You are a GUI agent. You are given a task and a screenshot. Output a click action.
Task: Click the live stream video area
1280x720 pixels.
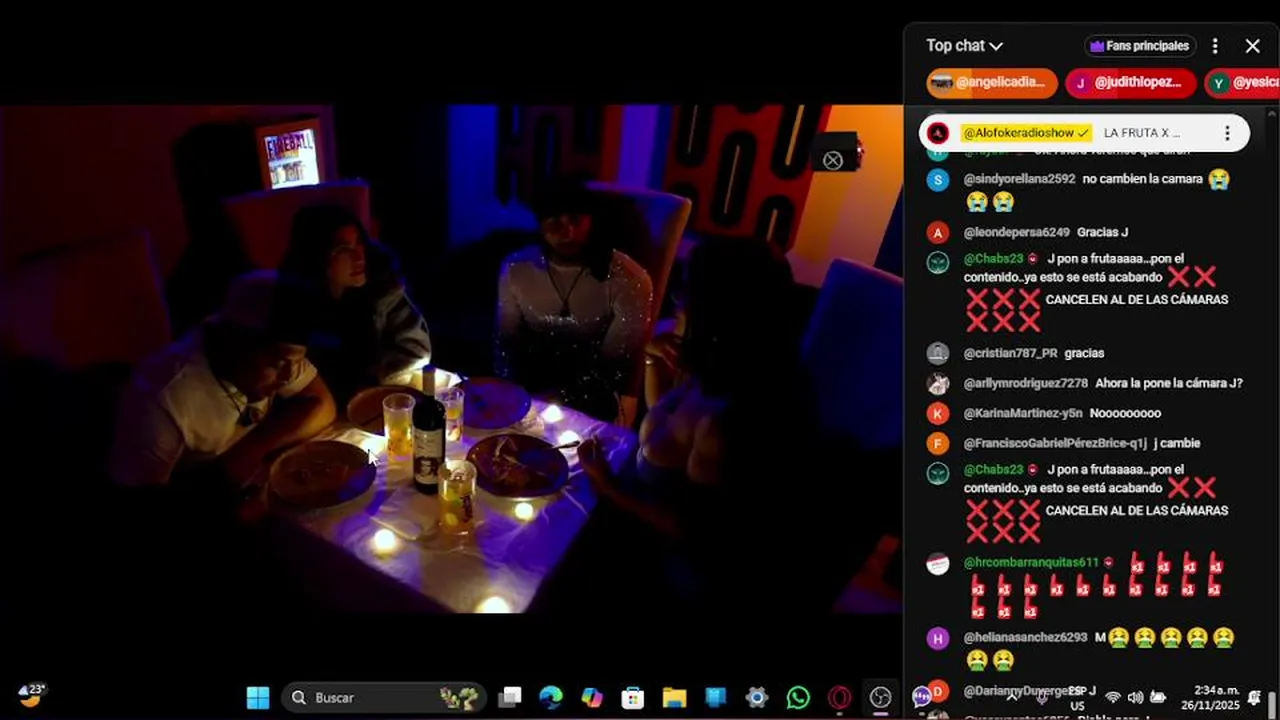pos(451,358)
